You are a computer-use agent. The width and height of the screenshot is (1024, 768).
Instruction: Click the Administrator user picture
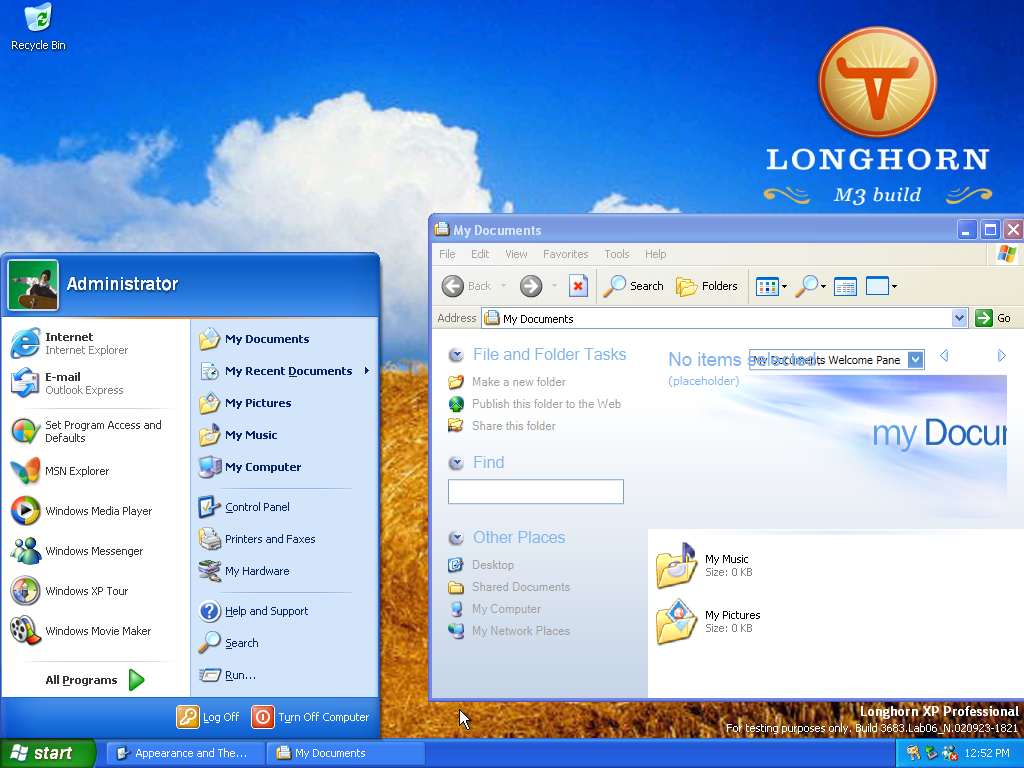[33, 285]
